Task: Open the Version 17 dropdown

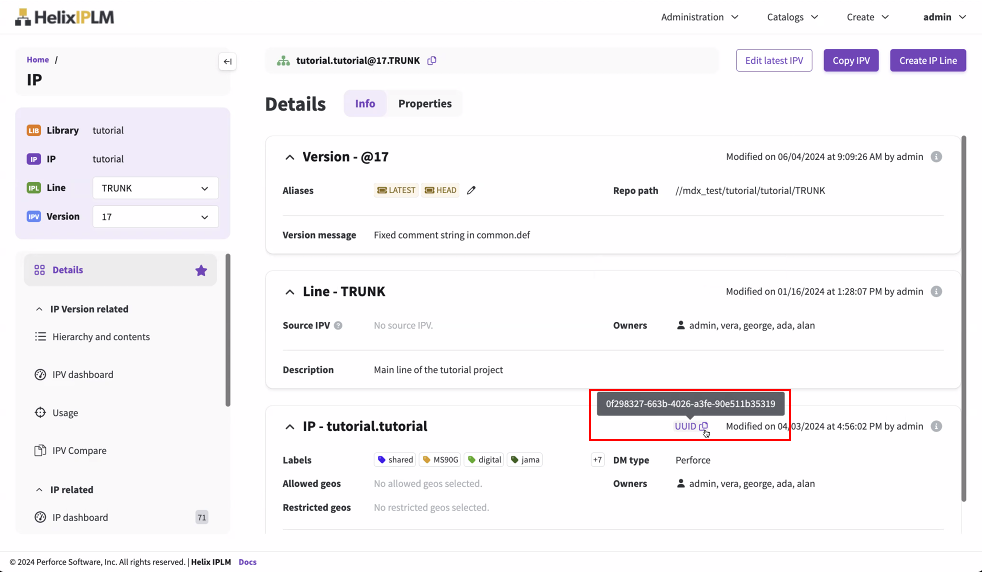Action: tap(155, 216)
